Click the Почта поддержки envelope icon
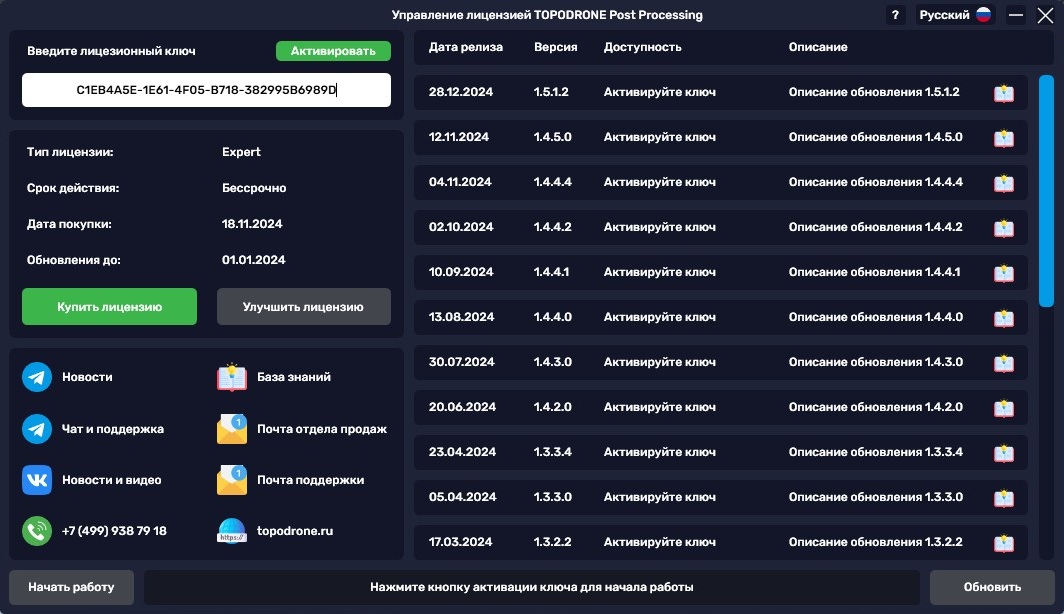Image resolution: width=1064 pixels, height=614 pixels. (x=232, y=480)
